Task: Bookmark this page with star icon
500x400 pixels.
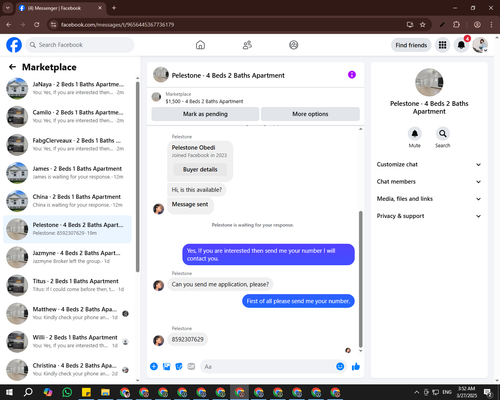Action: click(x=423, y=24)
